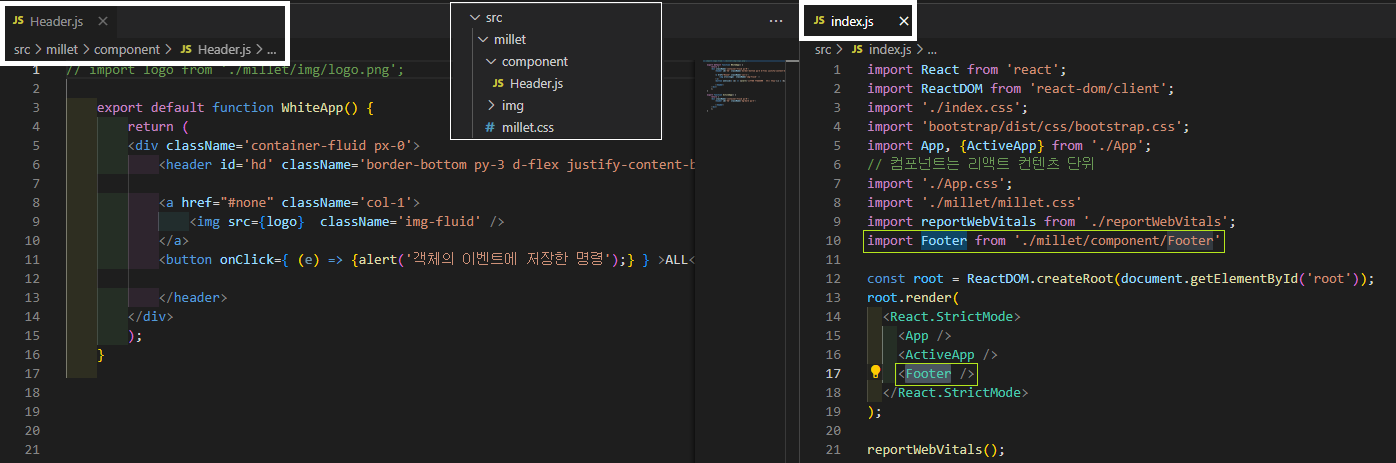Select the index.js editor tab
The image size is (1396, 463).
(x=852, y=21)
